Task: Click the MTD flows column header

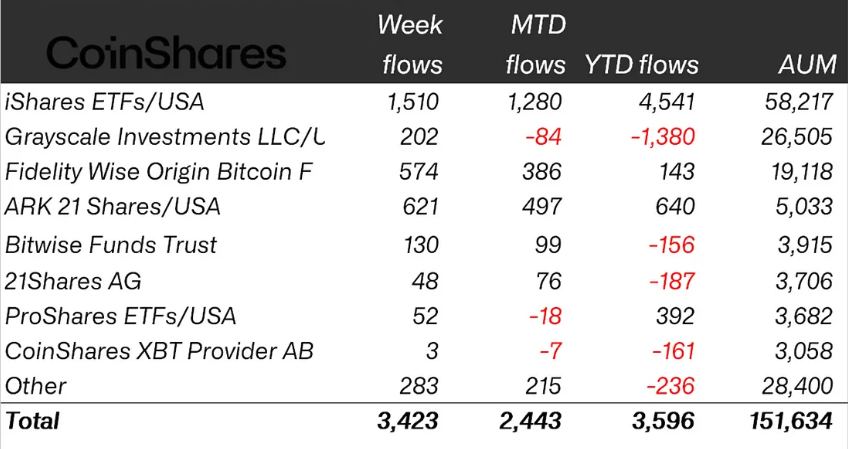Action: (x=535, y=46)
